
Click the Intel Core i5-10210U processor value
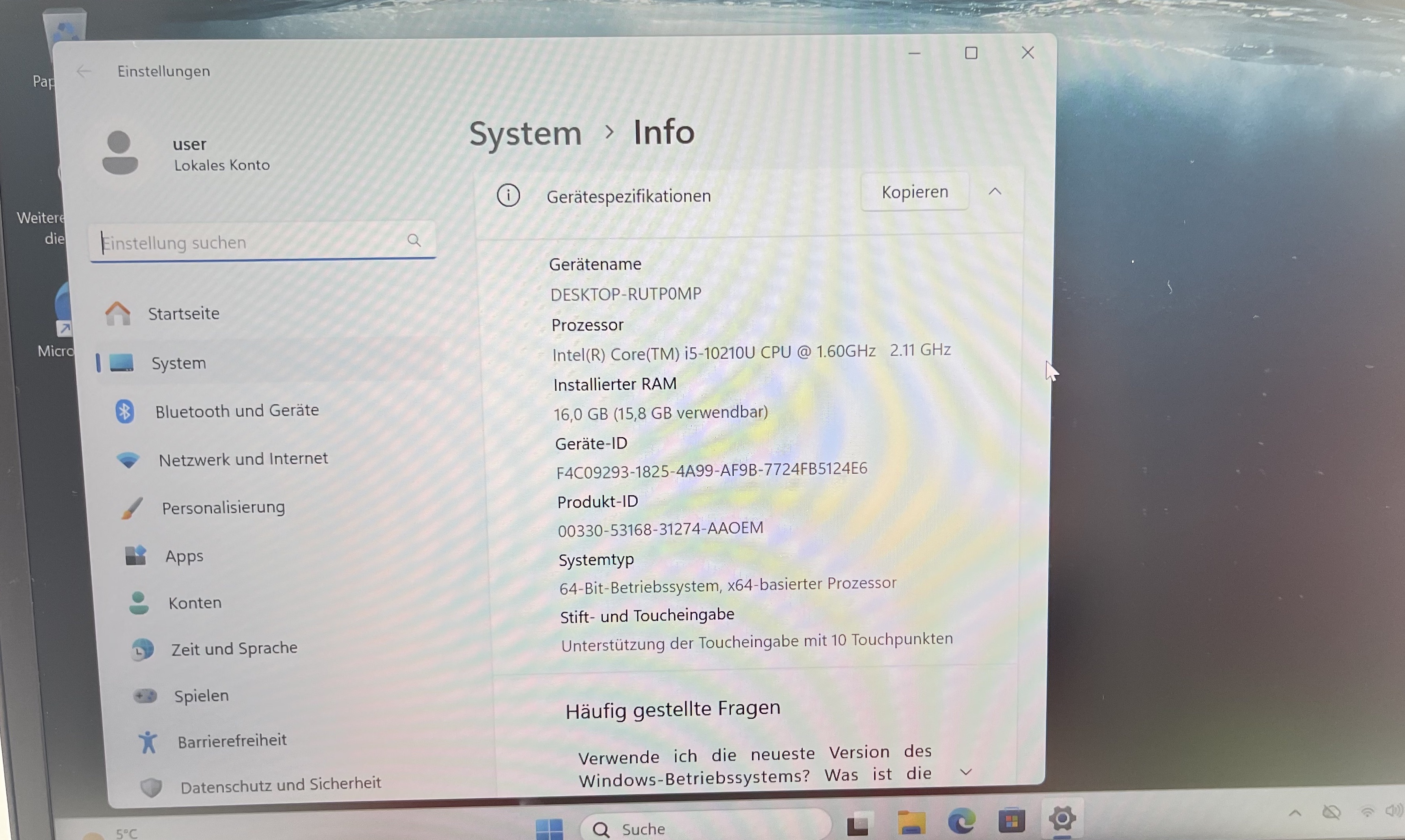[x=751, y=352]
